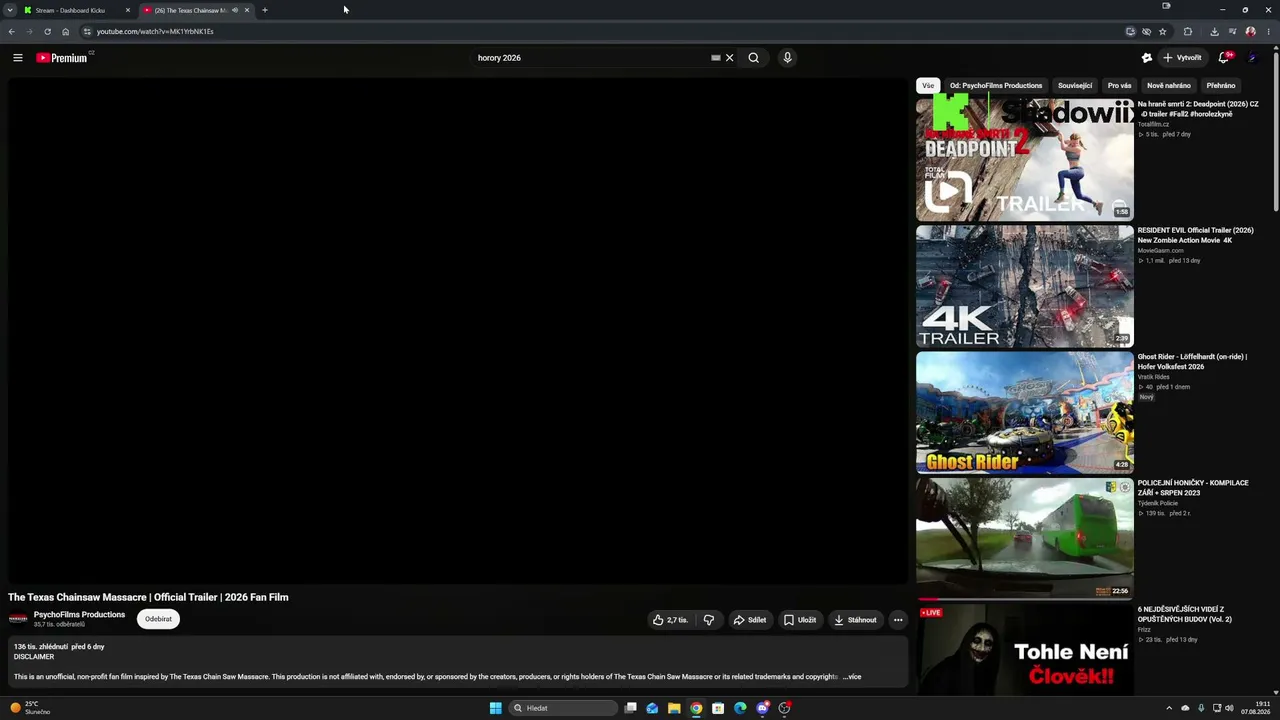Click the YouTube search input field
The height and width of the screenshot is (720, 1280).
[590, 58]
